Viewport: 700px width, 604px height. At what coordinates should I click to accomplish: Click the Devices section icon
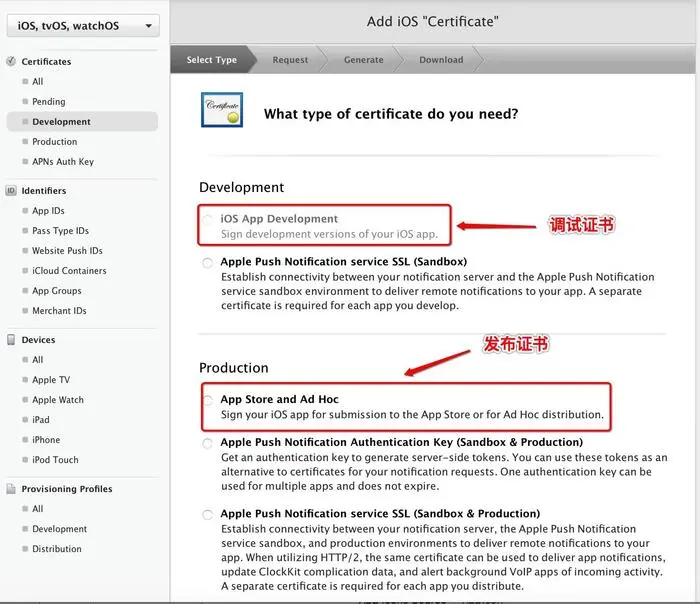11,340
